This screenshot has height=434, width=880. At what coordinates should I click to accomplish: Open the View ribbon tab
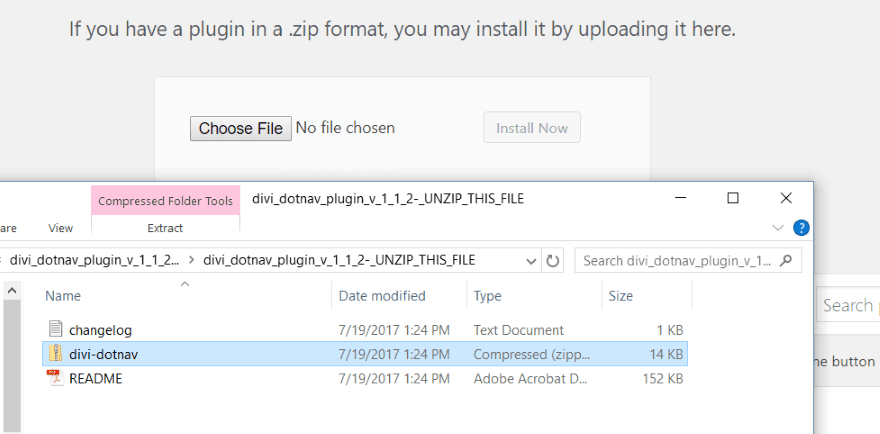click(60, 228)
